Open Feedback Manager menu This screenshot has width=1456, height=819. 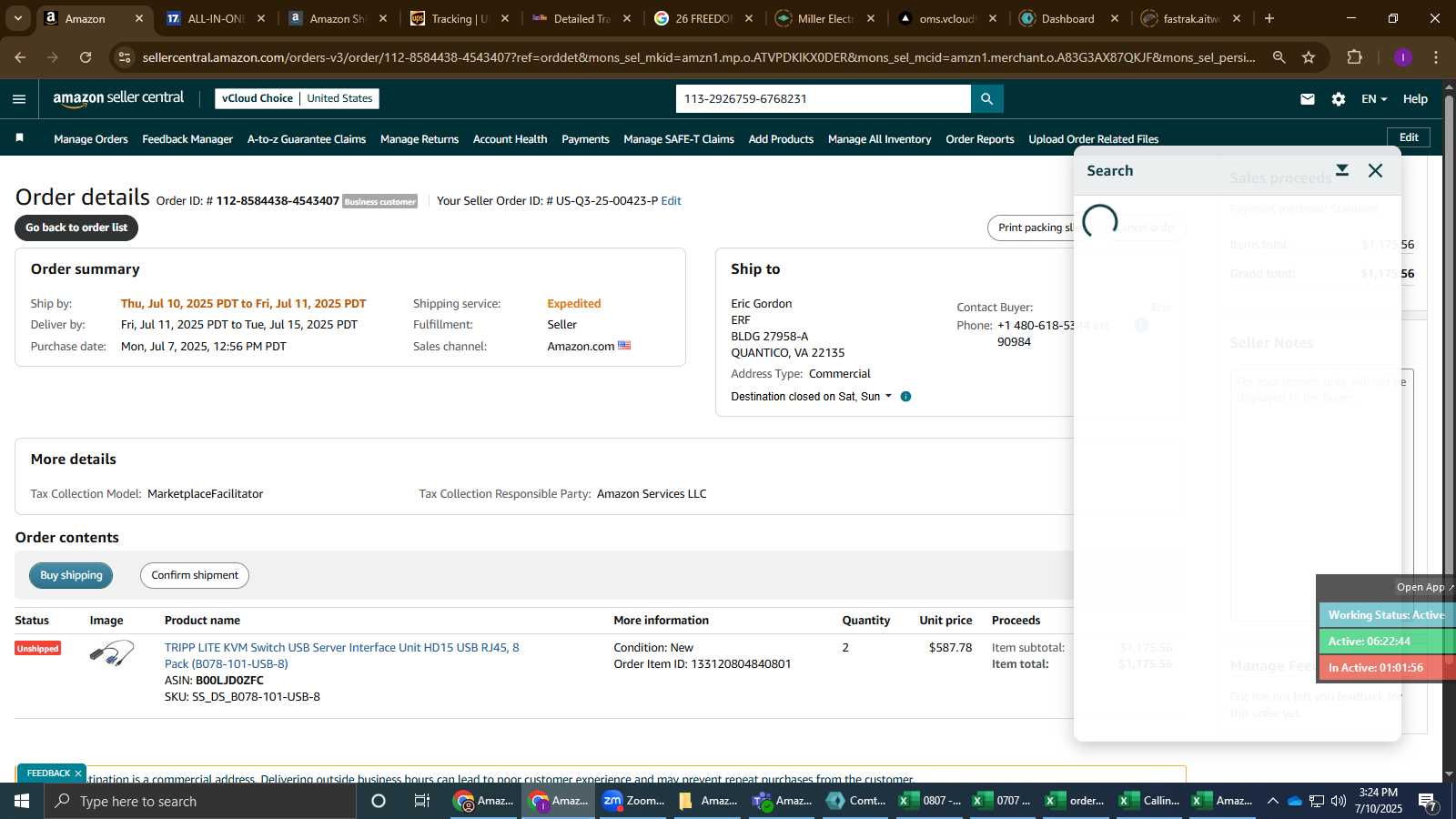(x=187, y=139)
